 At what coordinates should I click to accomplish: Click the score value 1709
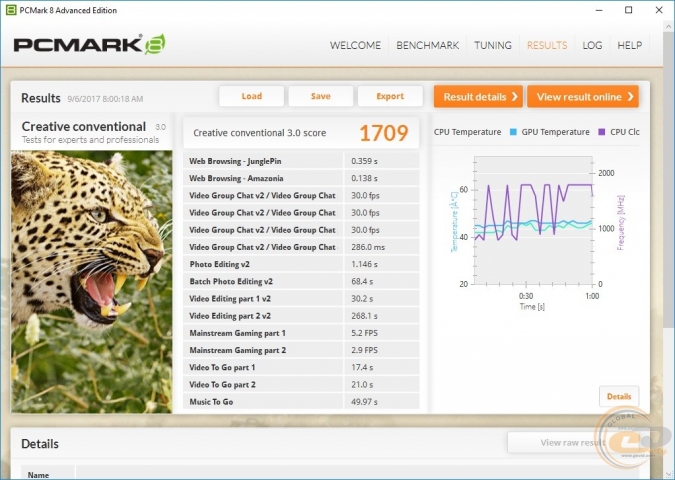[384, 133]
